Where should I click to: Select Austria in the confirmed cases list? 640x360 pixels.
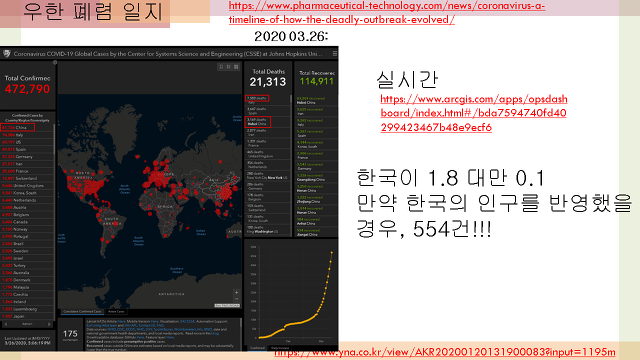[27, 207]
